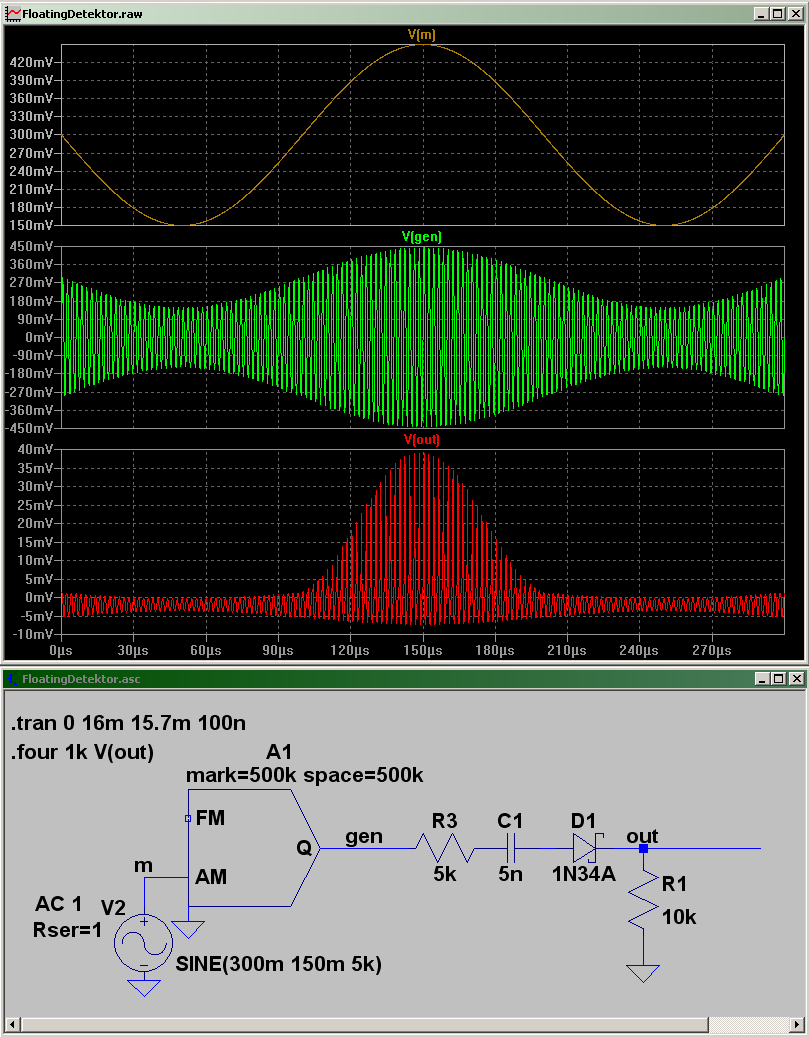Image resolution: width=809 pixels, height=1037 pixels.
Task: Click the .four 1k V(out) directive
Action: point(83,753)
